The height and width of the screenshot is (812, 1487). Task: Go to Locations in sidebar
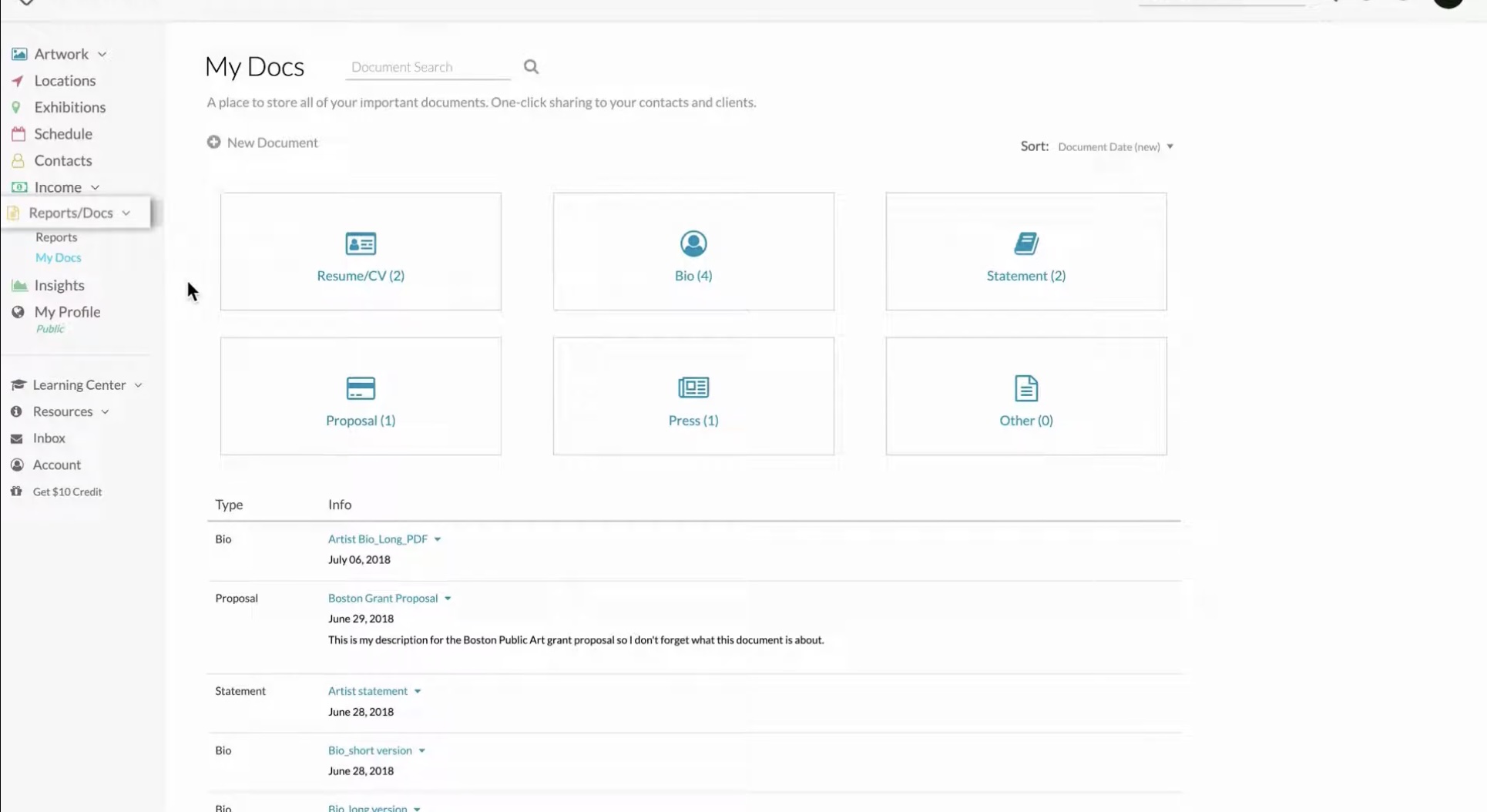click(x=65, y=81)
